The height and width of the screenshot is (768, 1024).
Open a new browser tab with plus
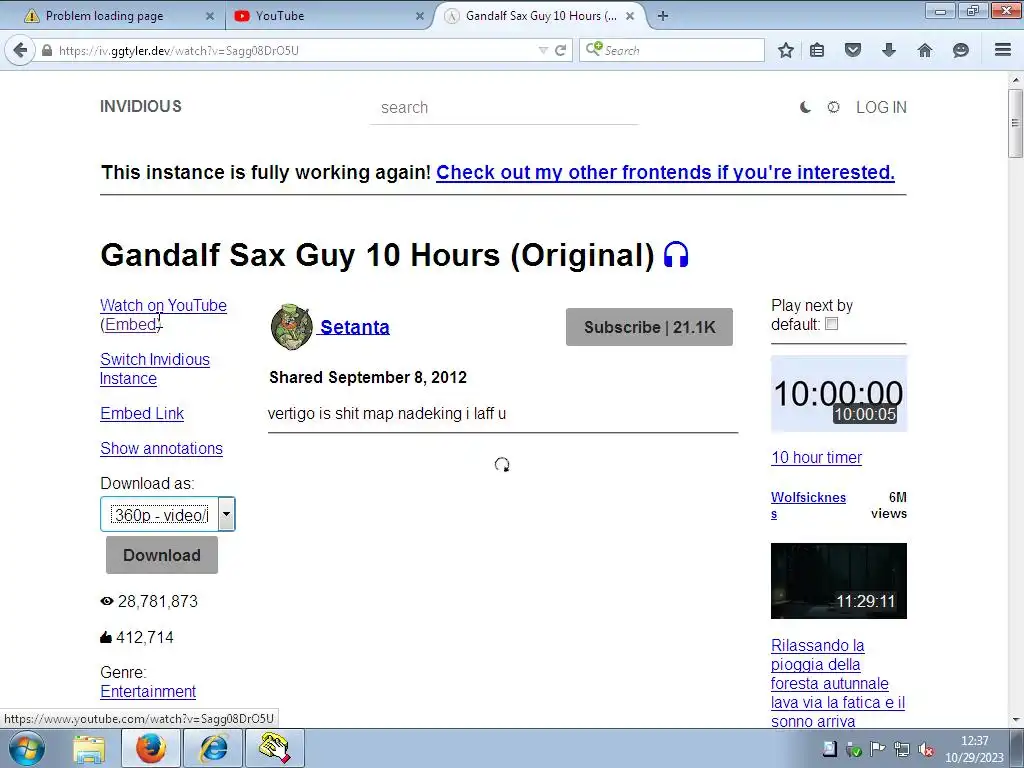[663, 16]
